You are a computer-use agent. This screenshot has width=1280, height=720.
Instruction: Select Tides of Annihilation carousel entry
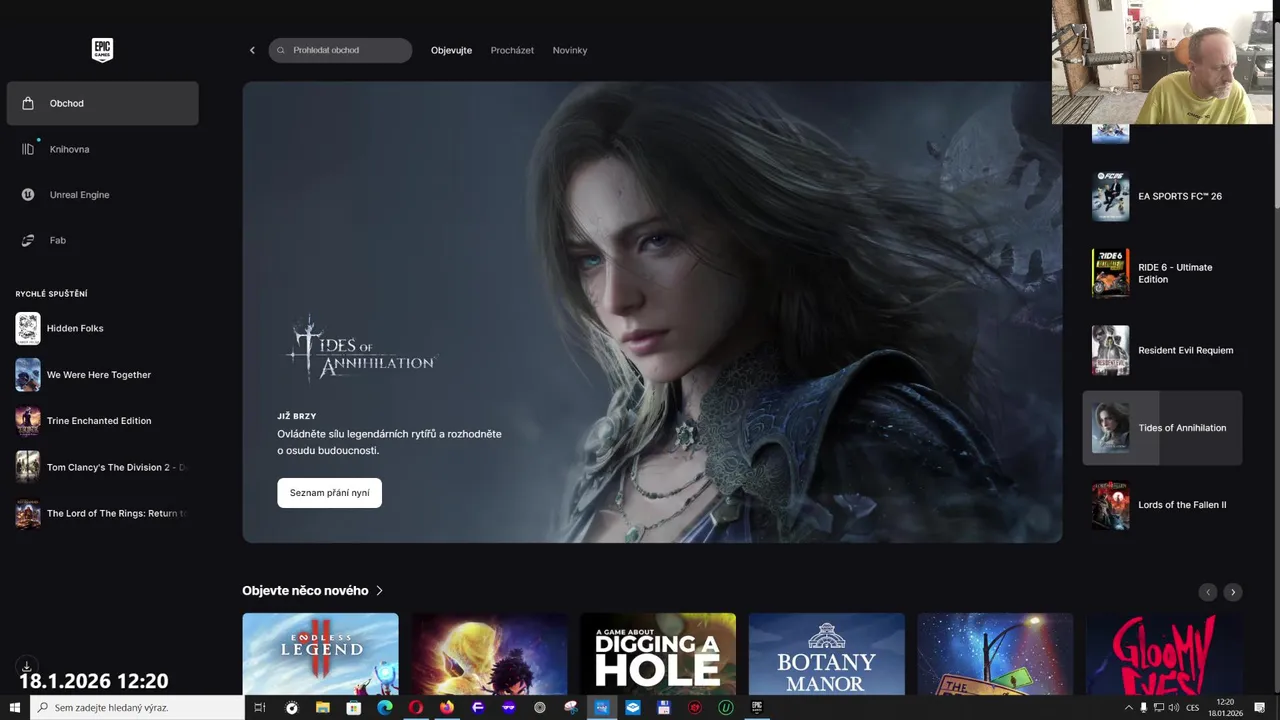click(x=1162, y=428)
